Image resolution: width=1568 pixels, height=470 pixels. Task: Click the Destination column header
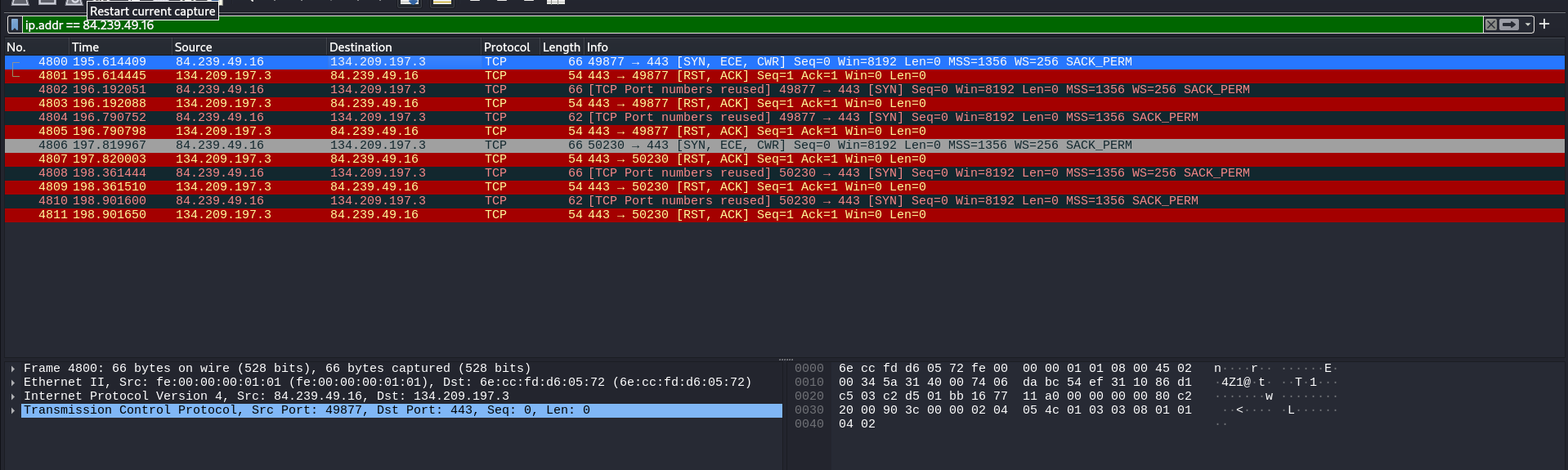click(361, 47)
